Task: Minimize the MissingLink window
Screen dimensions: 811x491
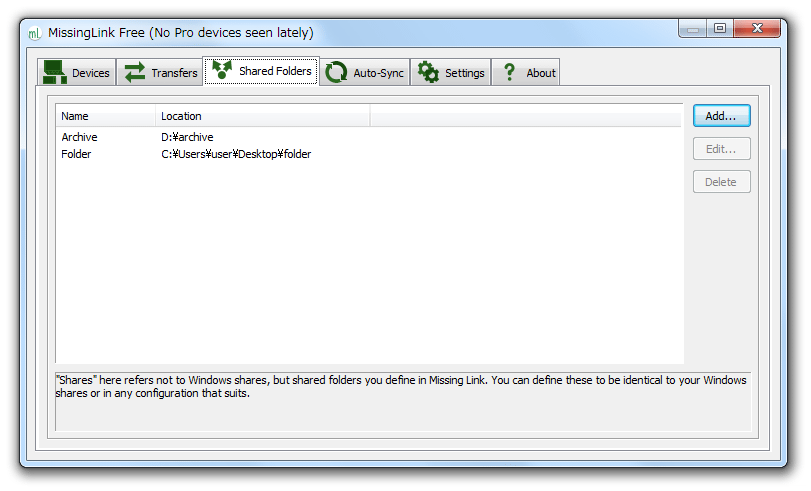Action: 693,28
